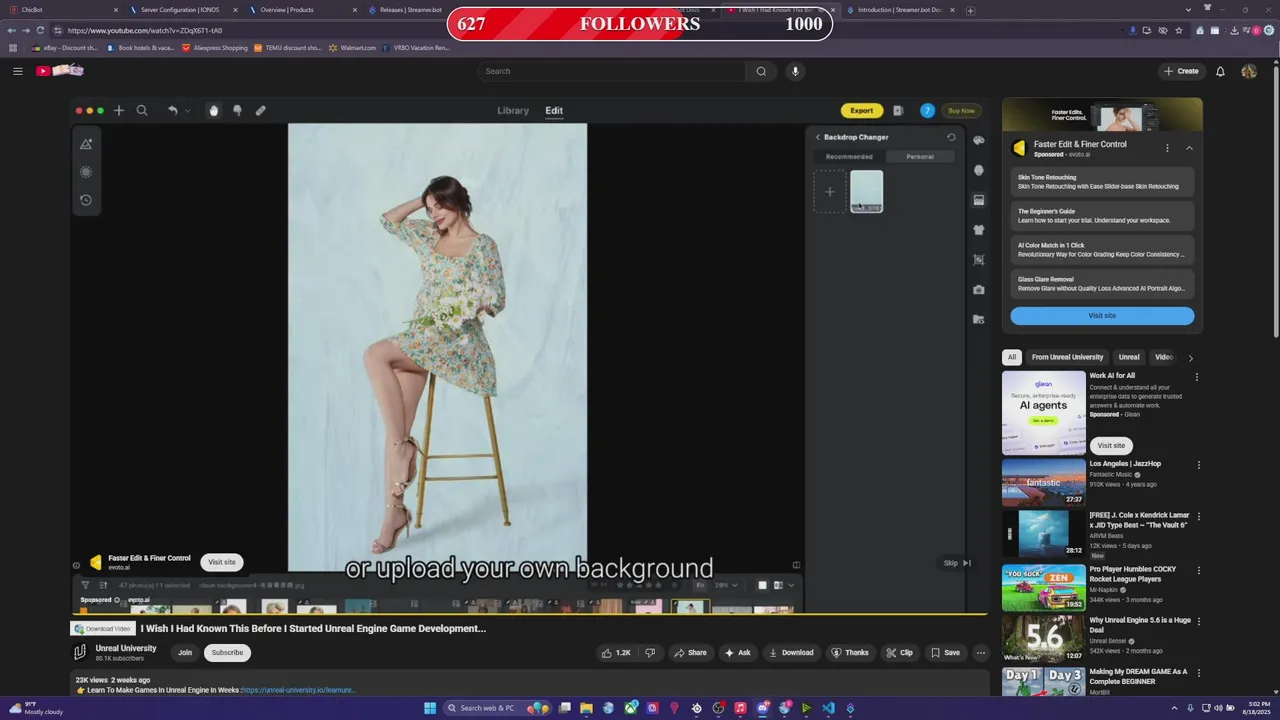Open a new browser tab
The image size is (1280, 720).
[x=970, y=10]
